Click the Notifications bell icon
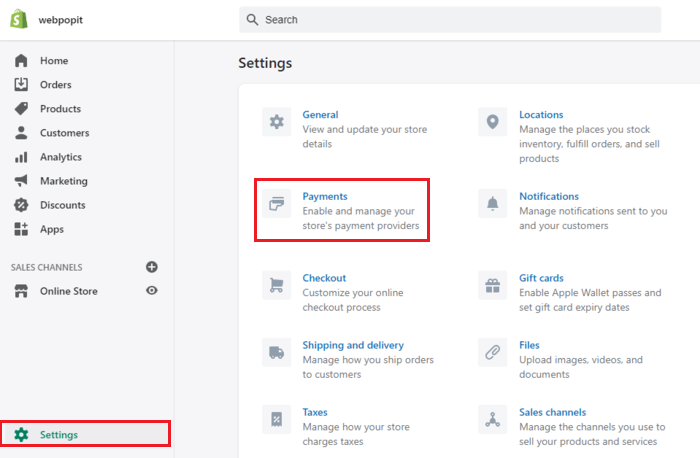The height and width of the screenshot is (458, 700). point(491,204)
